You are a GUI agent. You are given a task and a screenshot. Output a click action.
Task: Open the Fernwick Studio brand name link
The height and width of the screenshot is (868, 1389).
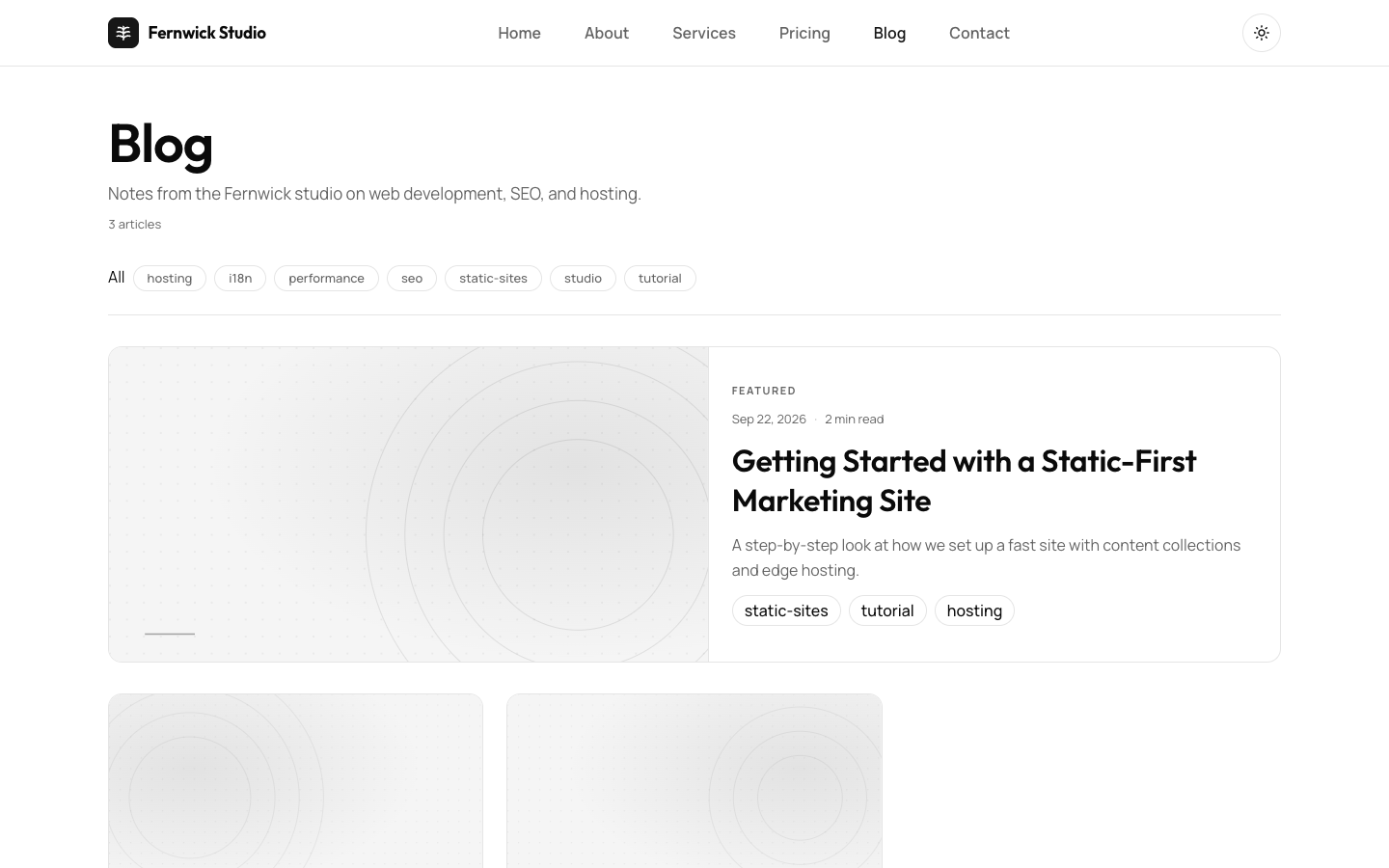(x=207, y=33)
